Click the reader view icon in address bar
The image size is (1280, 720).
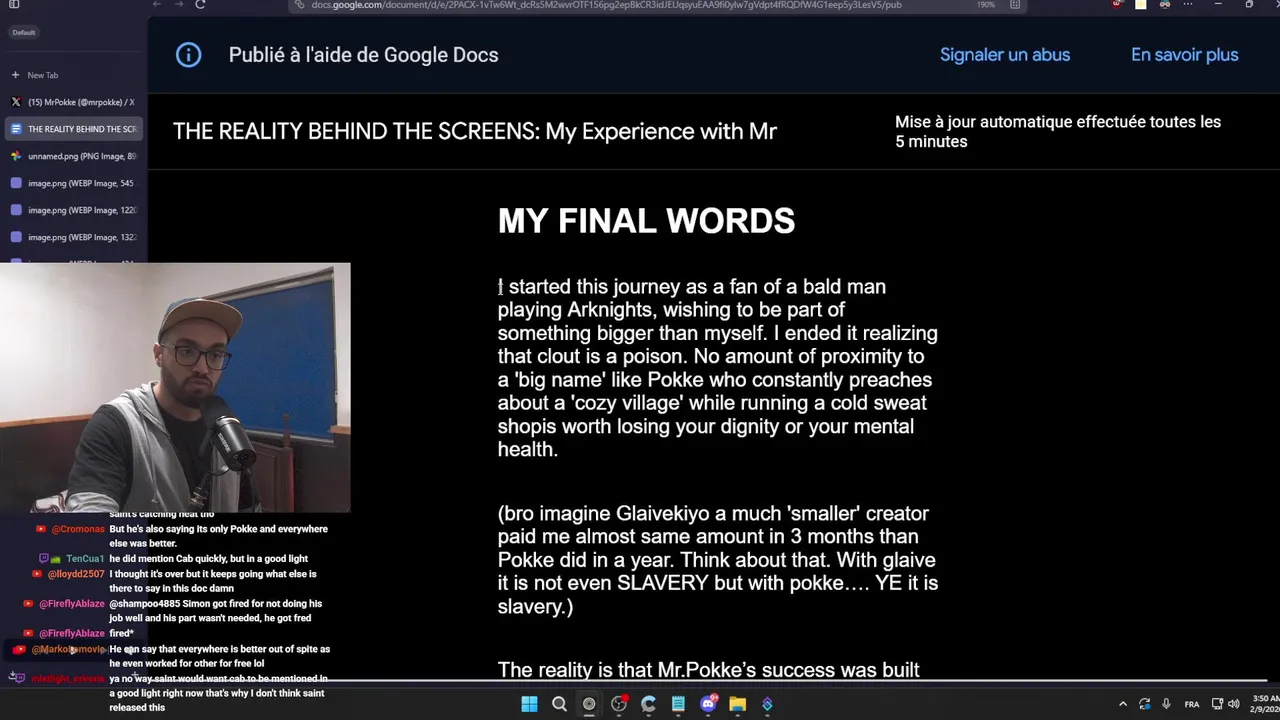(1015, 5)
